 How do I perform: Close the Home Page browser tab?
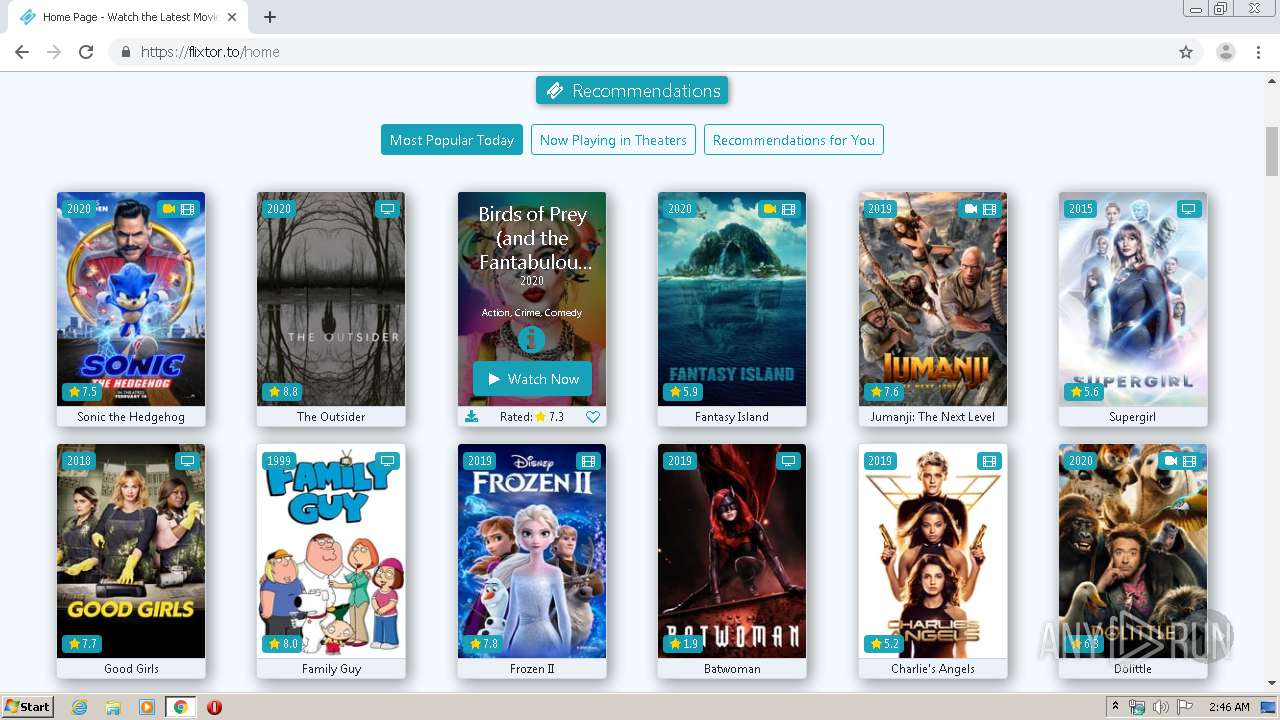click(233, 17)
